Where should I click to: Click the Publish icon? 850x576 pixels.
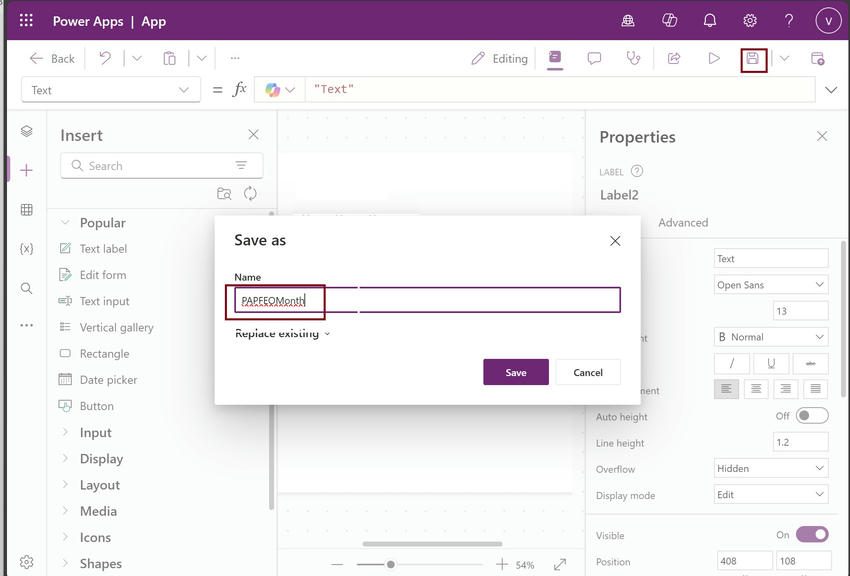(x=817, y=58)
